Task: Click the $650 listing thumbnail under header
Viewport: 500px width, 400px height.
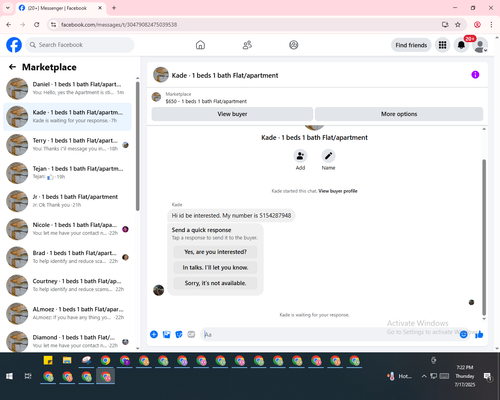Action: [156, 97]
